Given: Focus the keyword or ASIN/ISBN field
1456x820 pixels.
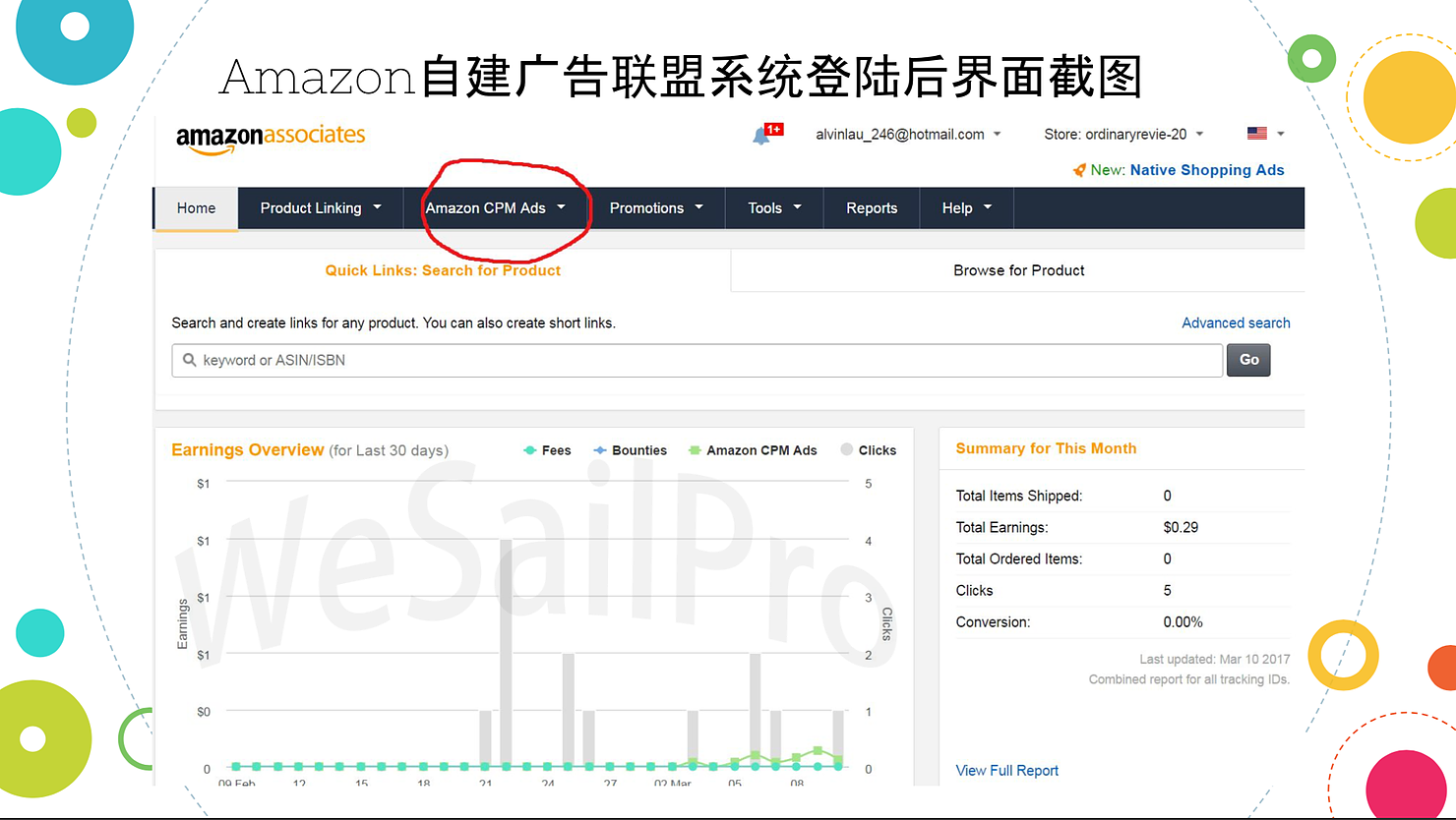Looking at the screenshot, I should [698, 360].
